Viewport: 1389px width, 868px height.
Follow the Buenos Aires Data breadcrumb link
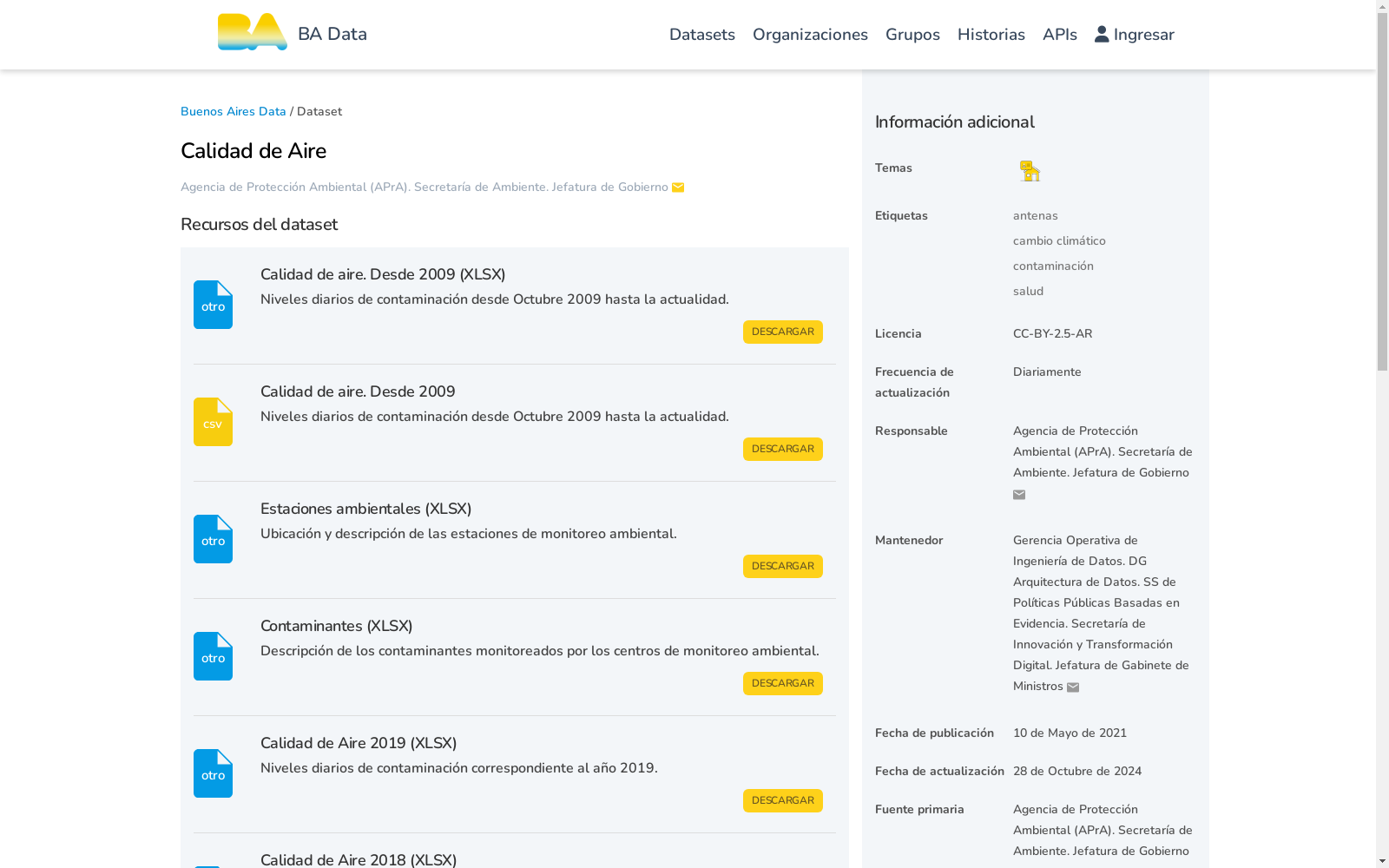point(234,111)
